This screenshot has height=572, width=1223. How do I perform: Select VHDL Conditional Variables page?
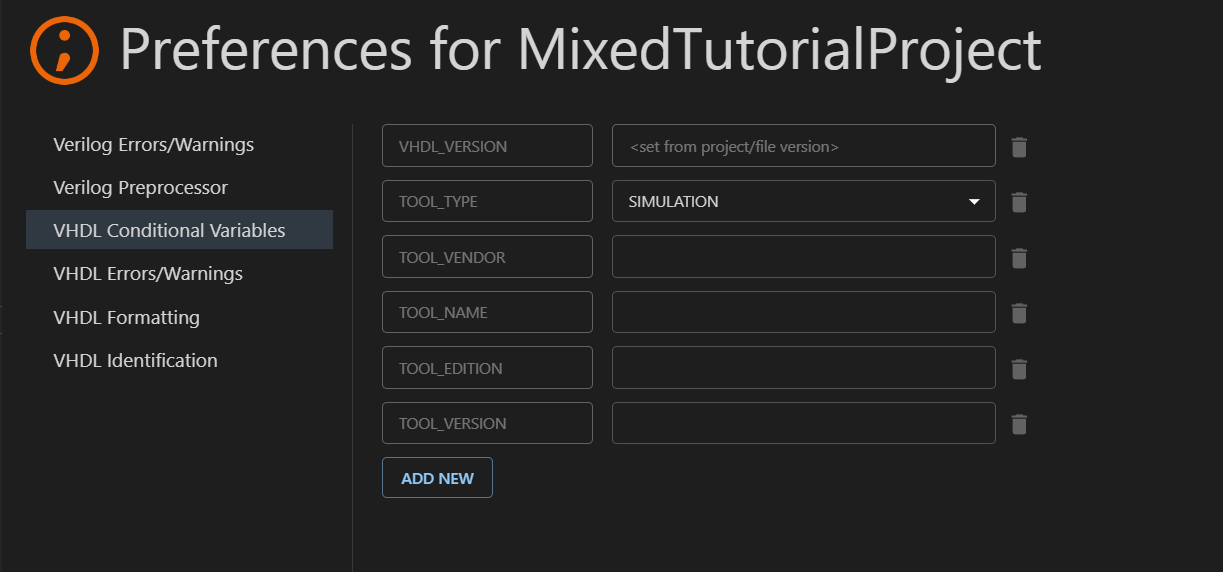[169, 230]
